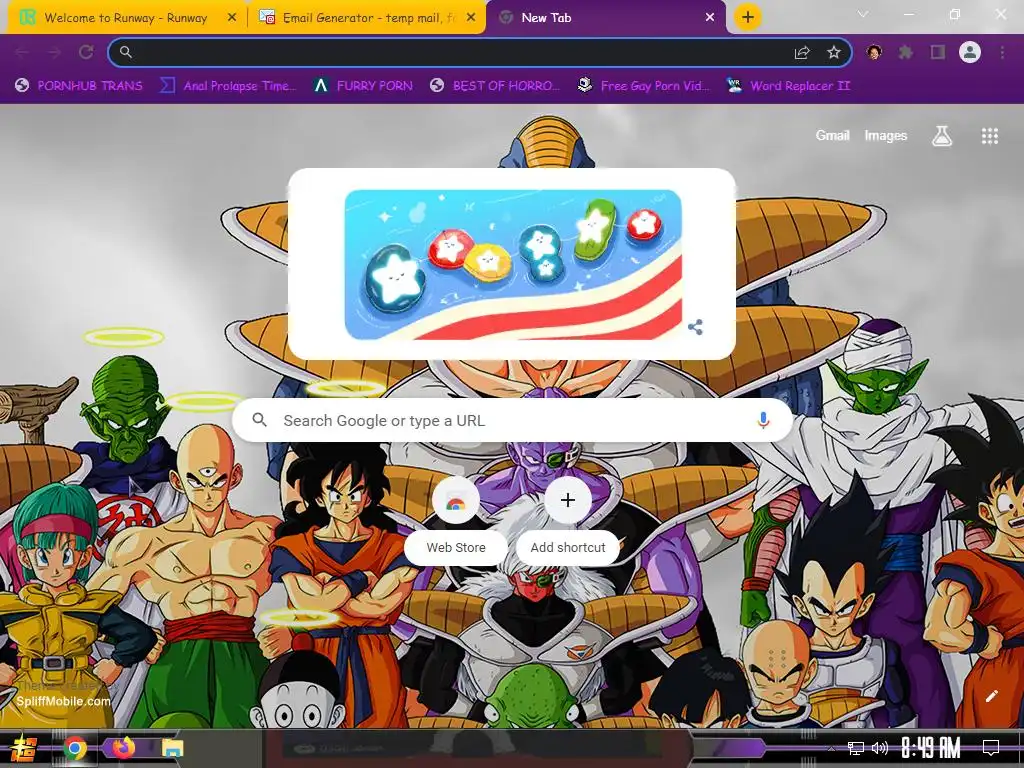Open the Chrome three-dot menu

(1002, 52)
